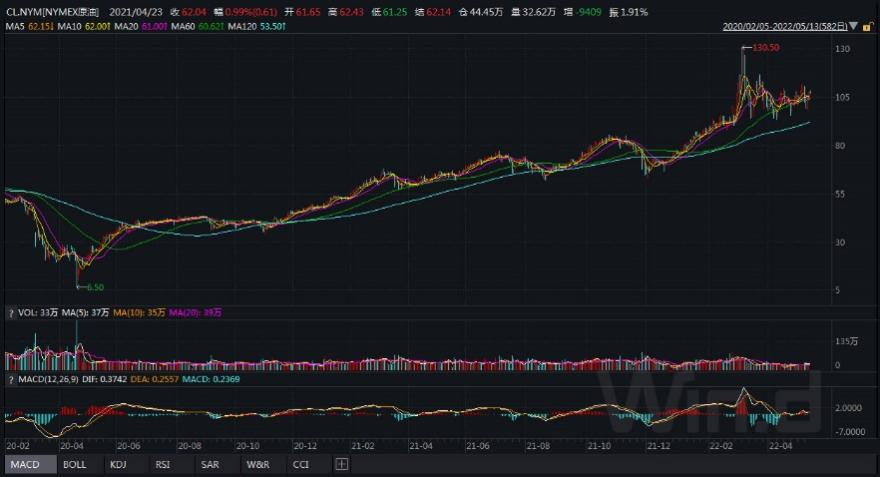Expand the date range dropdown triangle

coord(854,26)
